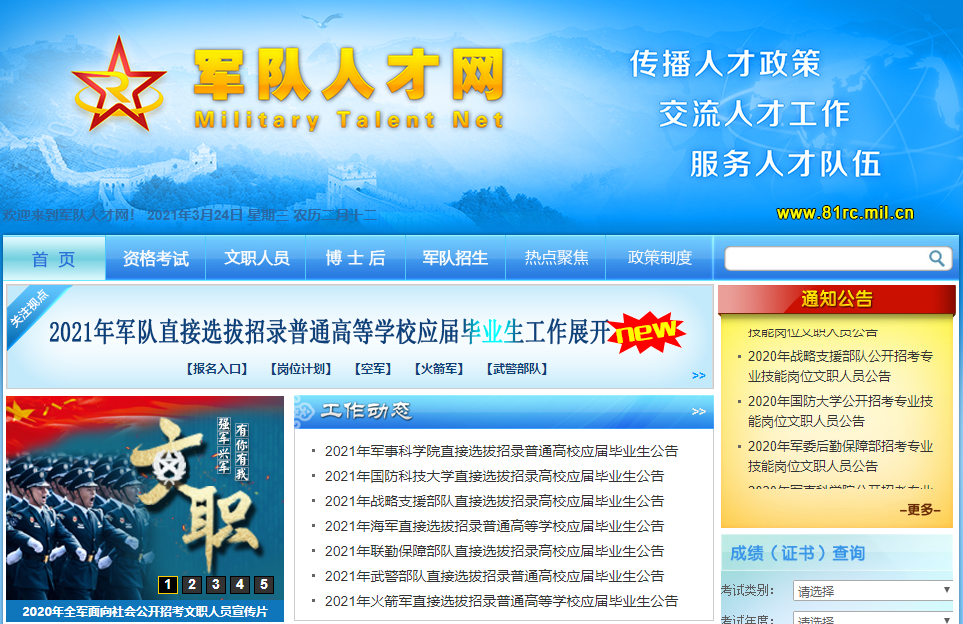Open 更多 in the 通知公告 panel
The width and height of the screenshot is (963, 624).
pos(920,510)
